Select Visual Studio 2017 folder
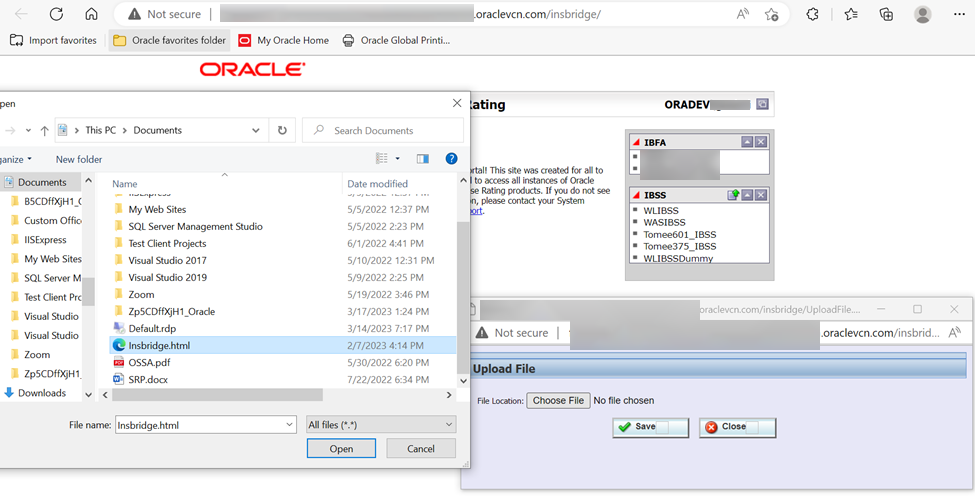Viewport: 975px width, 499px height. pyautogui.click(x=283, y=261)
